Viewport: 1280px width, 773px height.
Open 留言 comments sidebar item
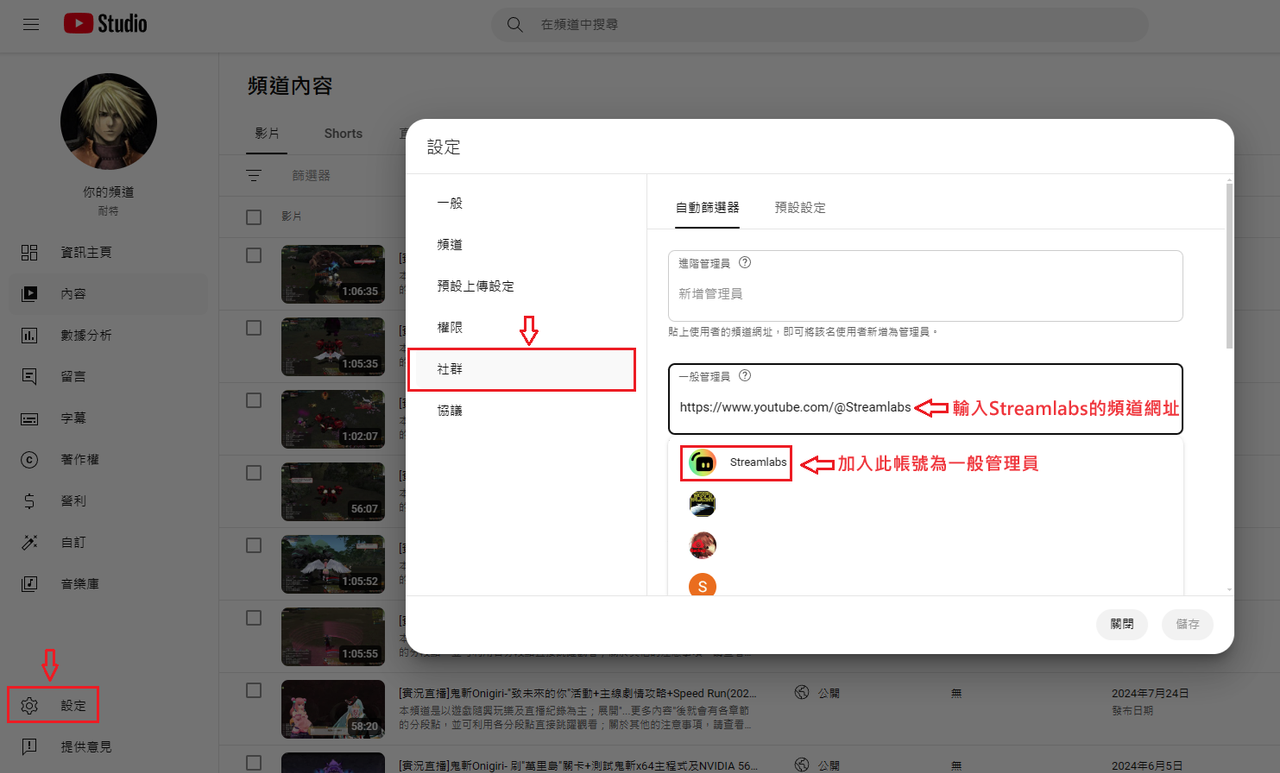[x=109, y=376]
